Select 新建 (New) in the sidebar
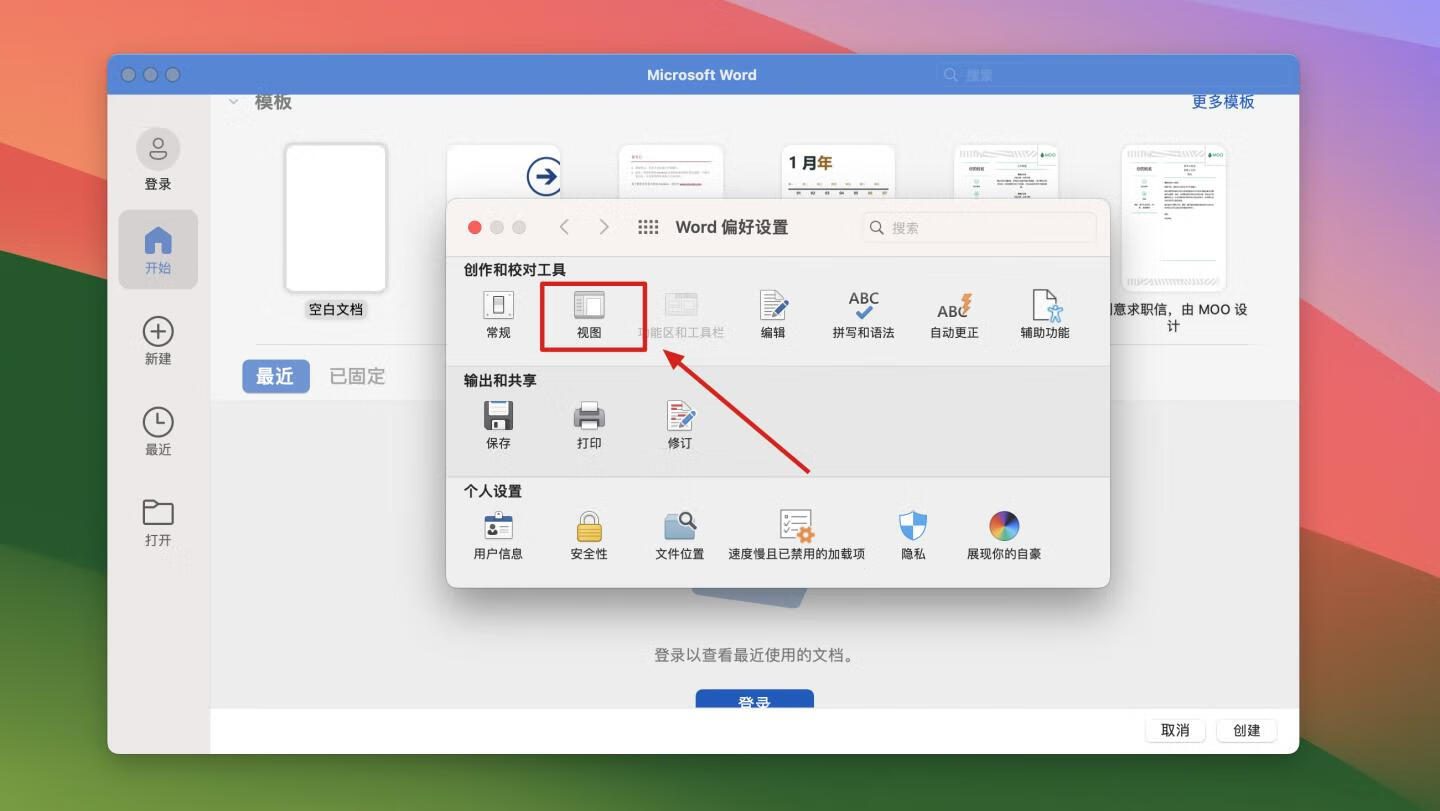 click(x=158, y=340)
